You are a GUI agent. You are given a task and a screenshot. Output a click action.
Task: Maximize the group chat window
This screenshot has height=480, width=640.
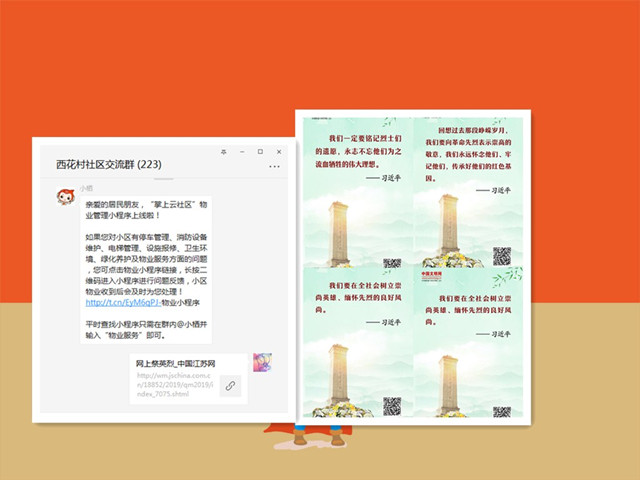259,150
